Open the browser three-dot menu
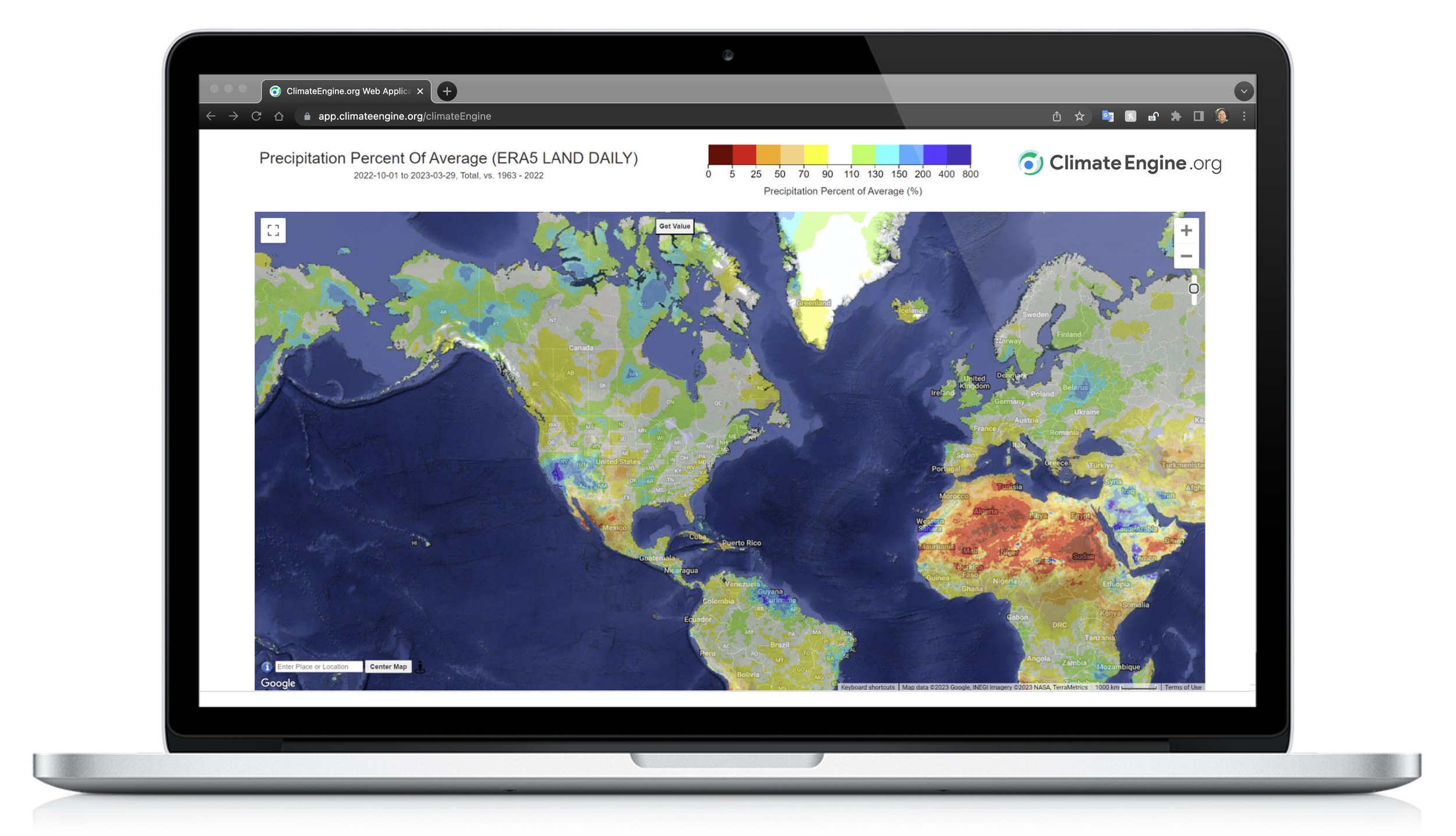Image resolution: width=1456 pixels, height=836 pixels. coord(1243,116)
